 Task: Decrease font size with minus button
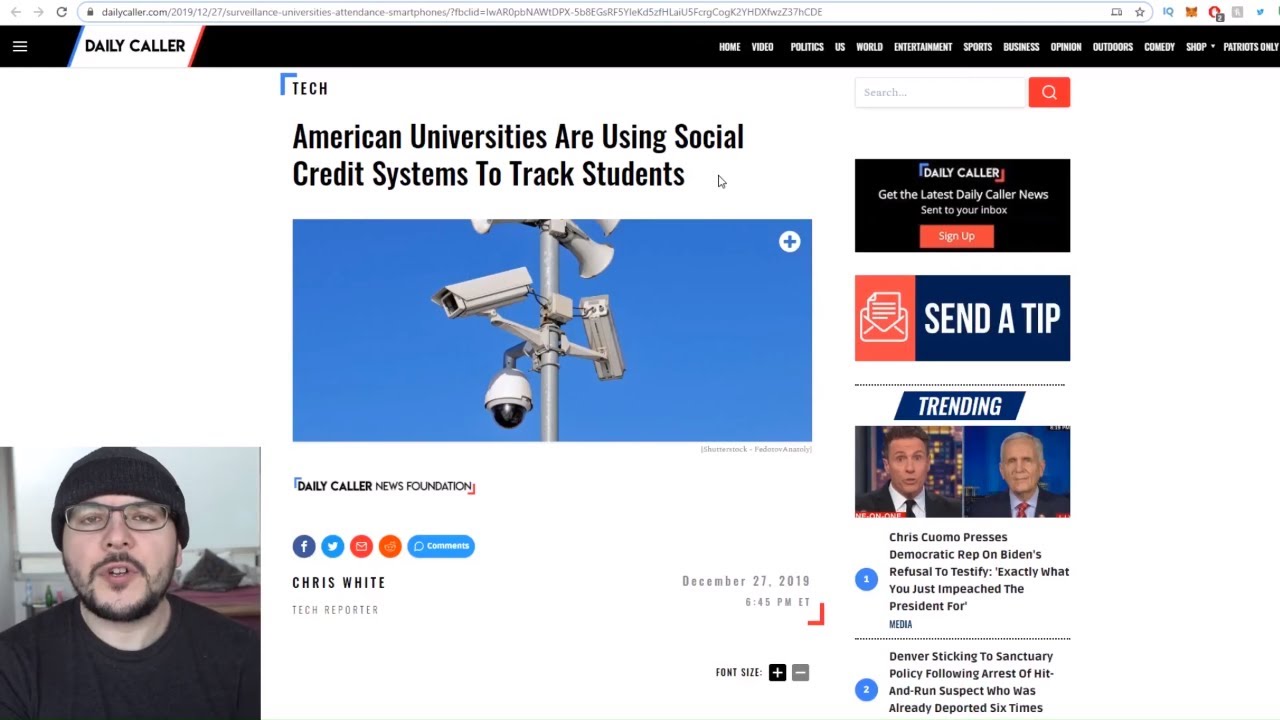[x=800, y=673]
